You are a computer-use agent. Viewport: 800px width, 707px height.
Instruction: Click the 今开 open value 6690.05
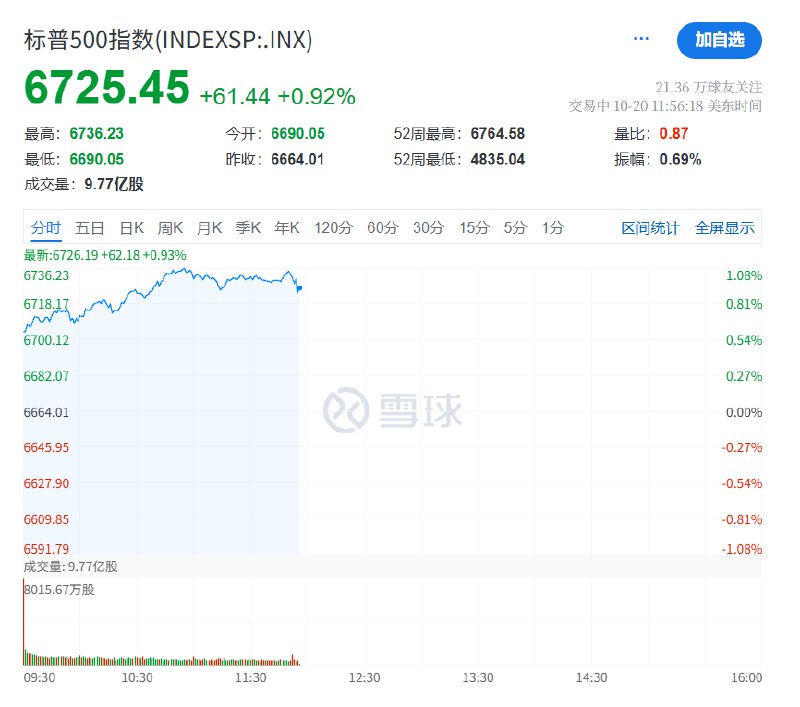tap(297, 134)
